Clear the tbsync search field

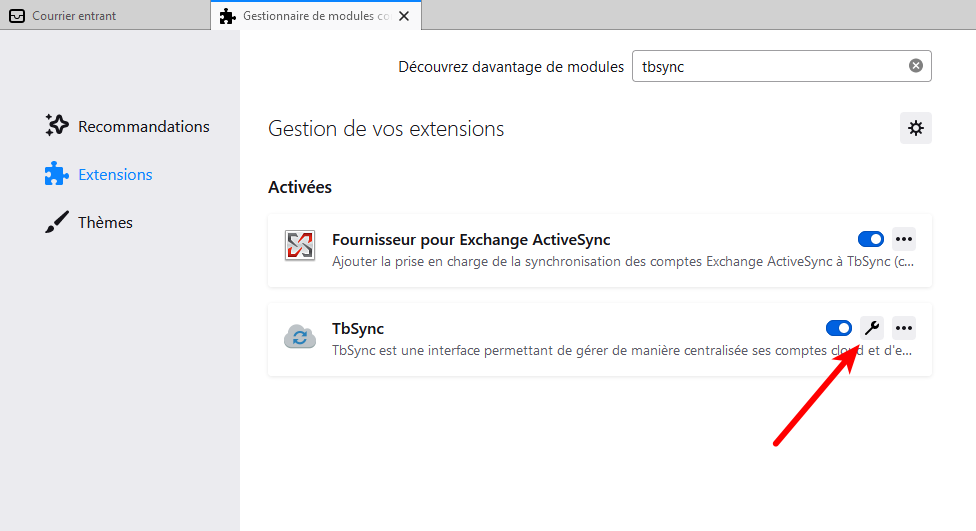tap(916, 65)
